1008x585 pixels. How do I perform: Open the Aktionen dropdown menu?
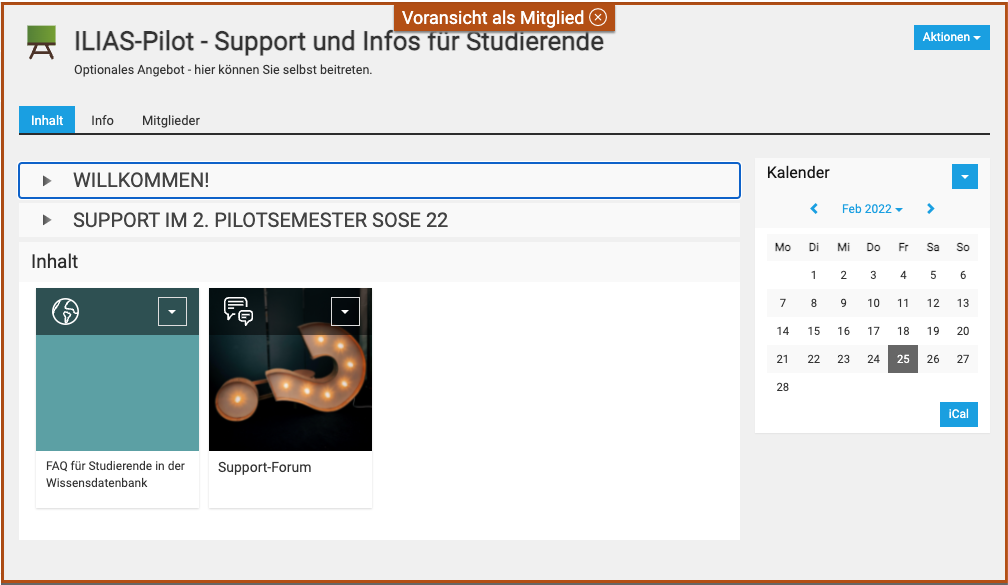[951, 37]
